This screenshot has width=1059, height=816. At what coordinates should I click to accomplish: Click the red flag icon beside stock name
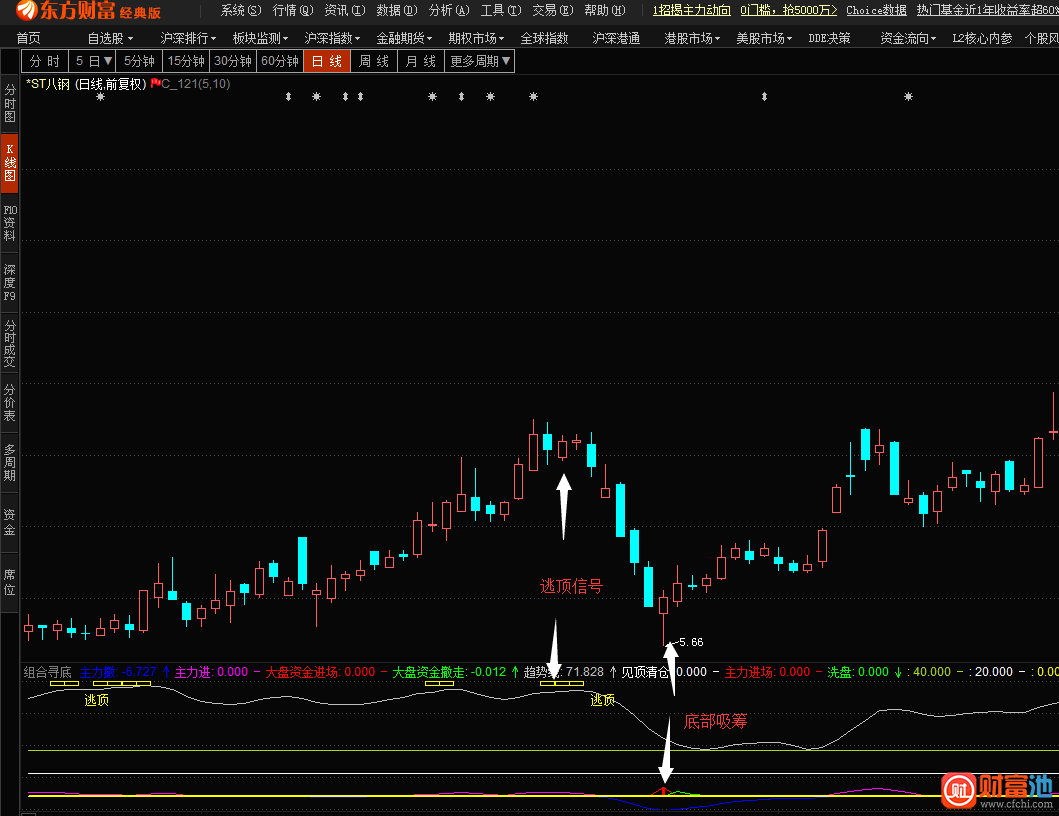pos(155,84)
